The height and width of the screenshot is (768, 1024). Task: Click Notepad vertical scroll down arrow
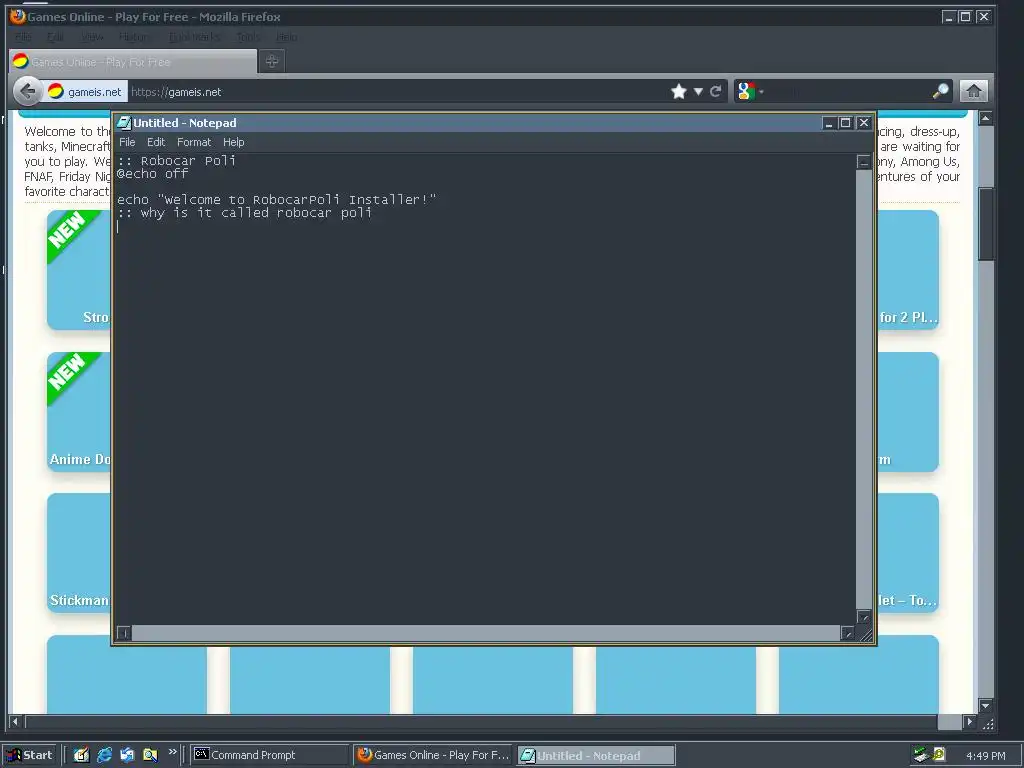coord(863,617)
